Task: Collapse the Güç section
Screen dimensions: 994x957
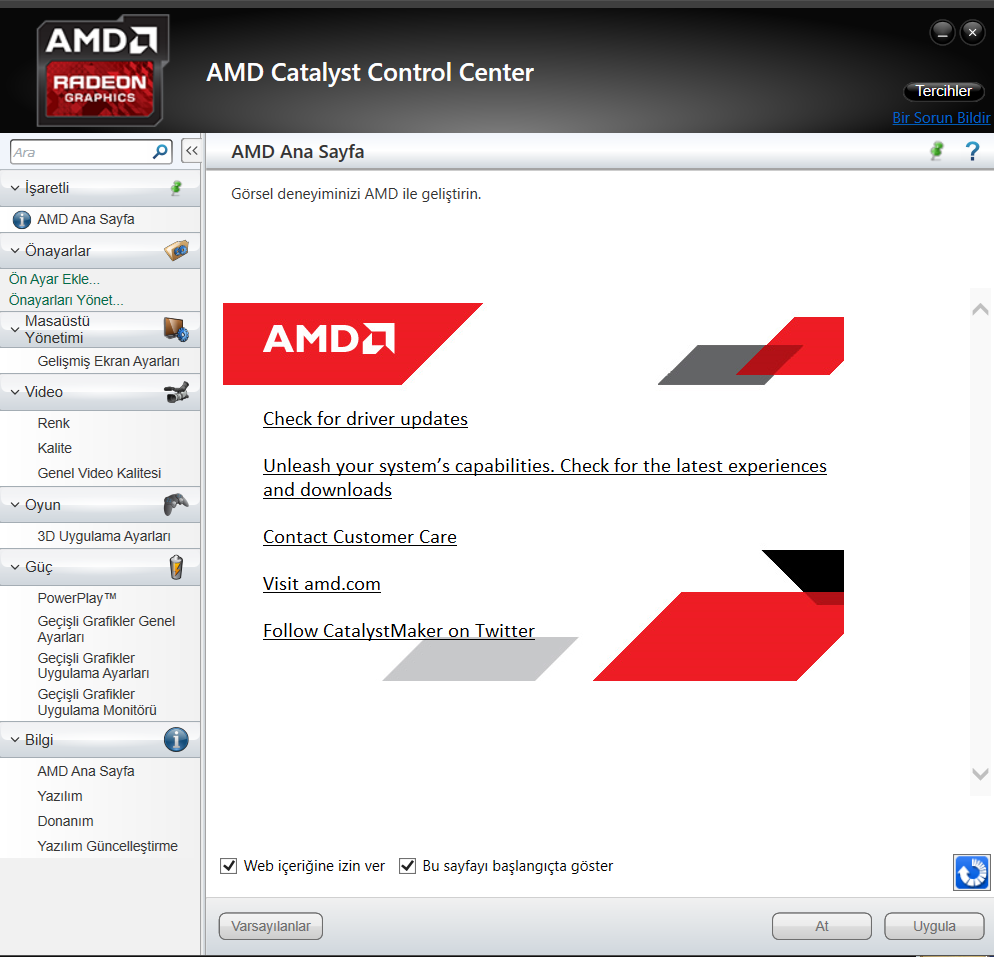Action: click(x=15, y=567)
